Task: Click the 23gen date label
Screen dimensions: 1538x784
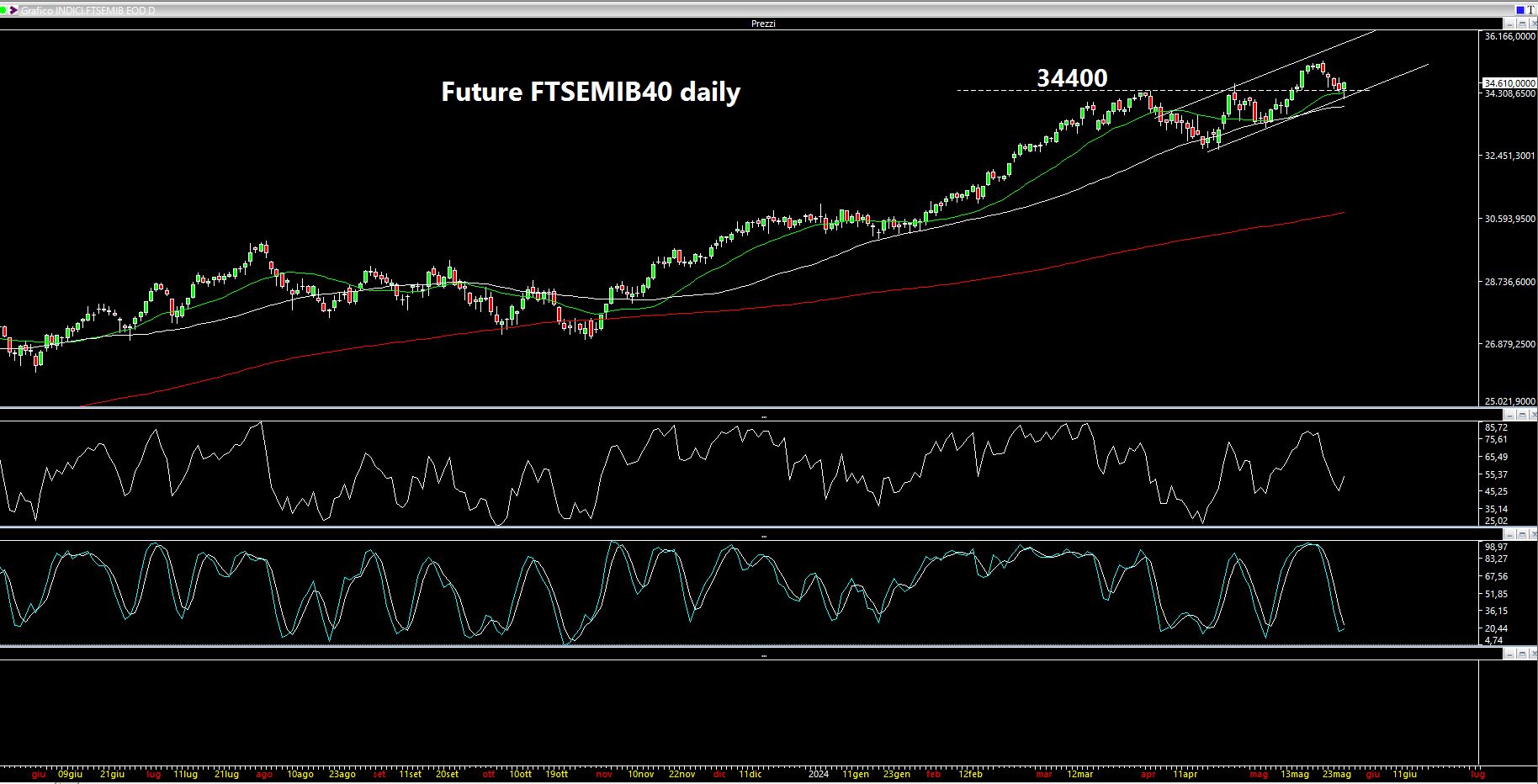Action: click(x=896, y=774)
